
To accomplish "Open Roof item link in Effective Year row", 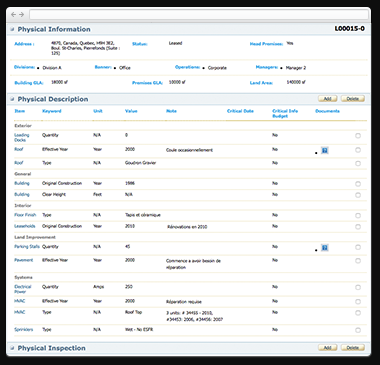I will point(19,149).
